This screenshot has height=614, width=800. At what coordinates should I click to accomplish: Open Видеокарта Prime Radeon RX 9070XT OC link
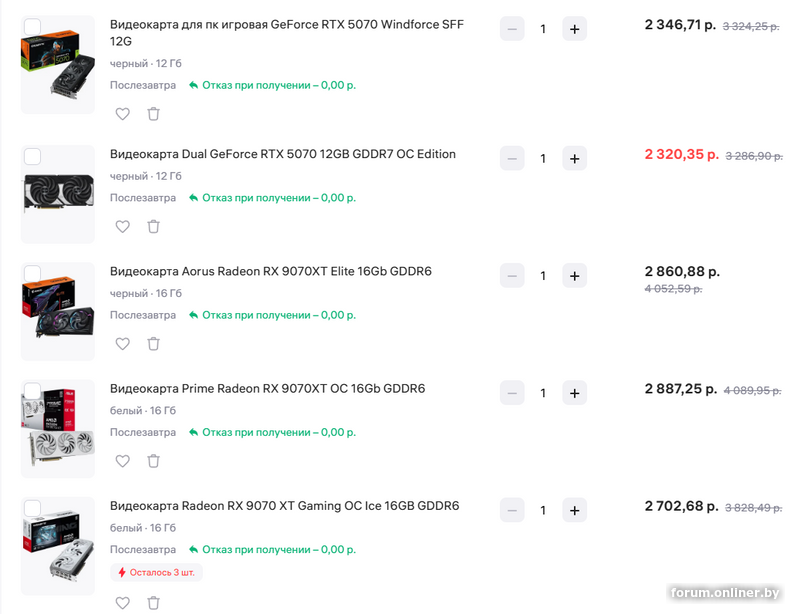coord(267,388)
